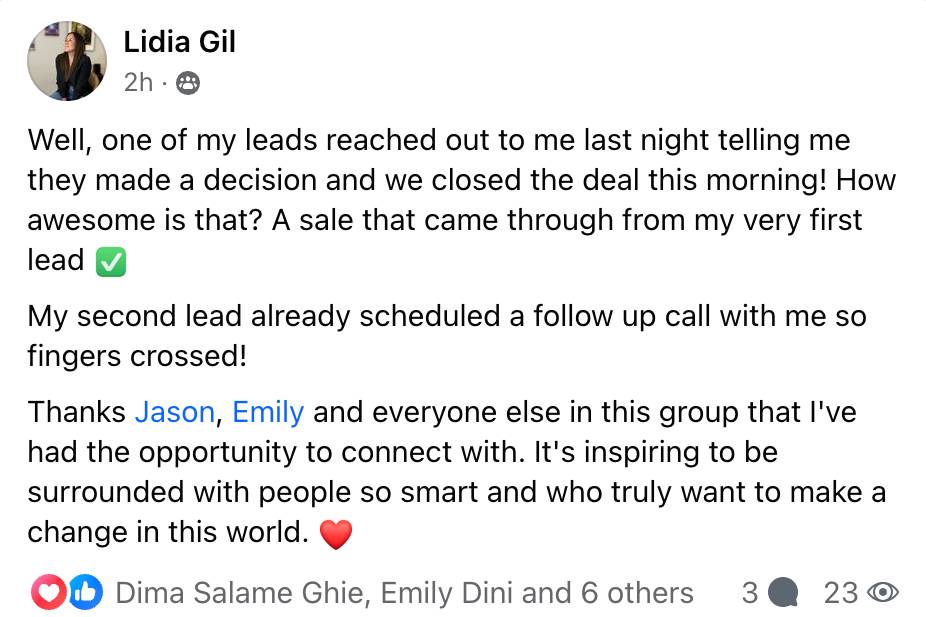Click Lidia Gil's profile picture

pyautogui.click(x=67, y=61)
